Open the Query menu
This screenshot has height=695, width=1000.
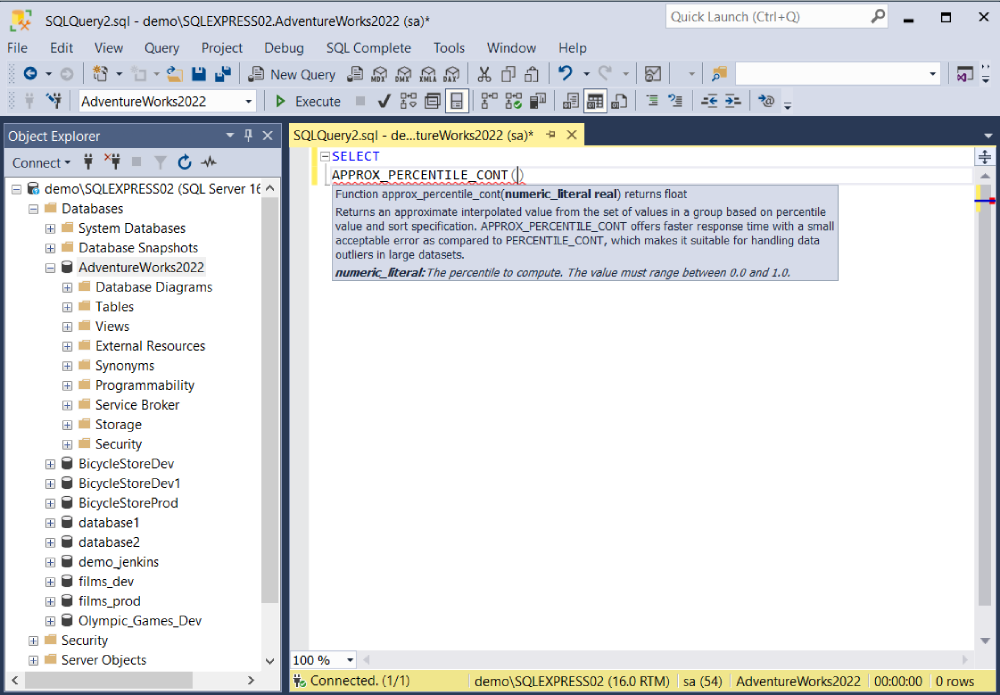(161, 48)
